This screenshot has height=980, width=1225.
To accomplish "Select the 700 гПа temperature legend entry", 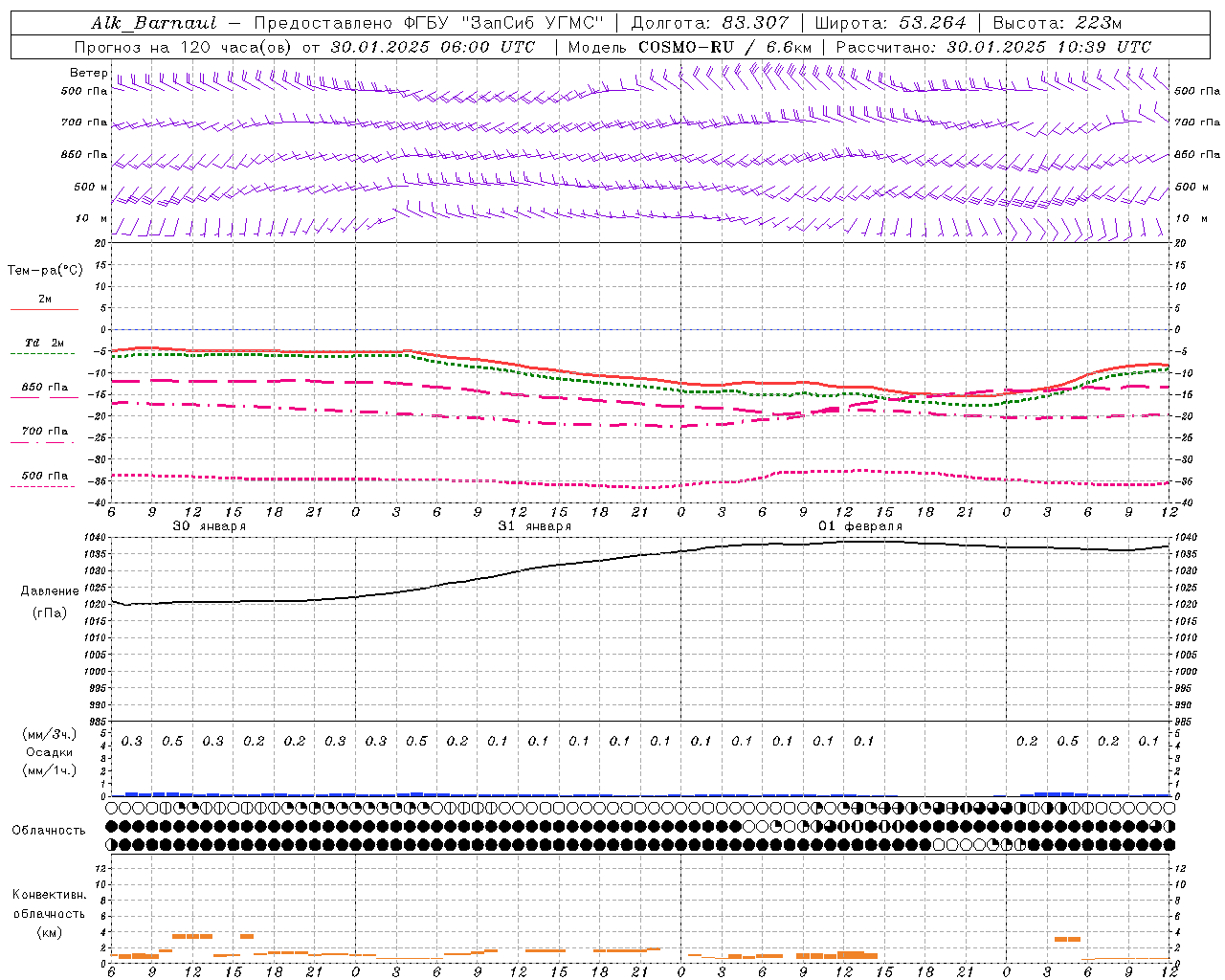I will pyautogui.click(x=45, y=432).
